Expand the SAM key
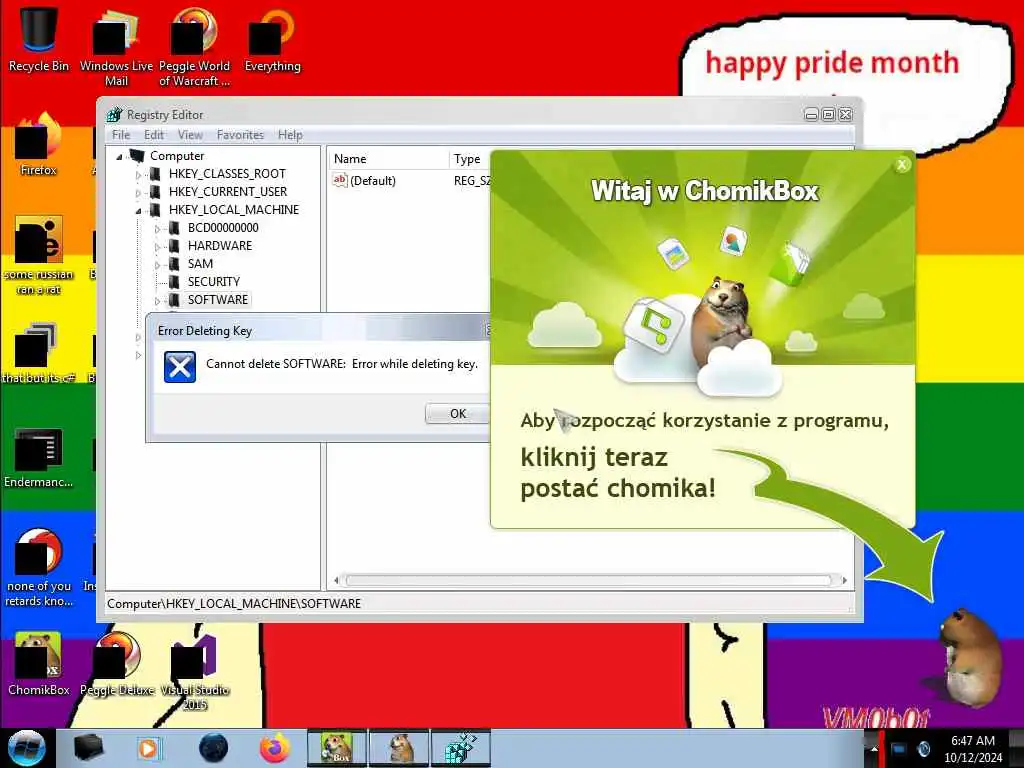 pos(157,265)
